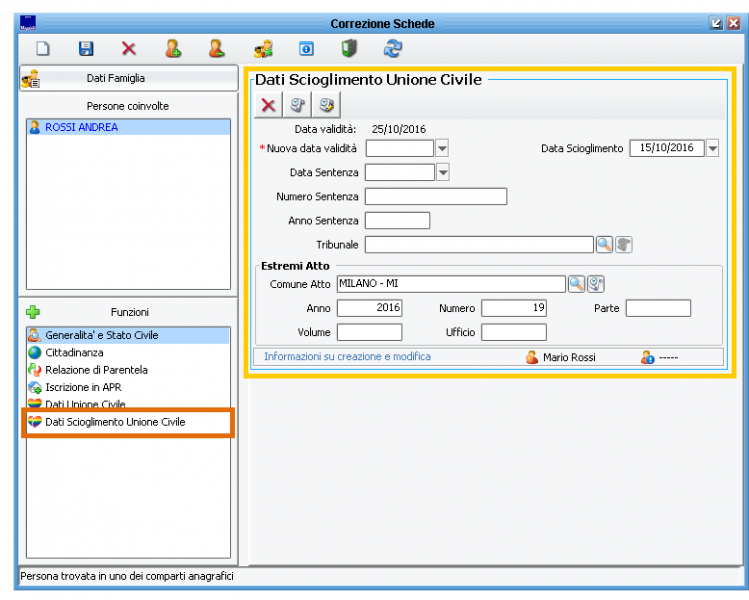Save using the floppy disk icon
The image size is (749, 600).
click(x=86, y=48)
